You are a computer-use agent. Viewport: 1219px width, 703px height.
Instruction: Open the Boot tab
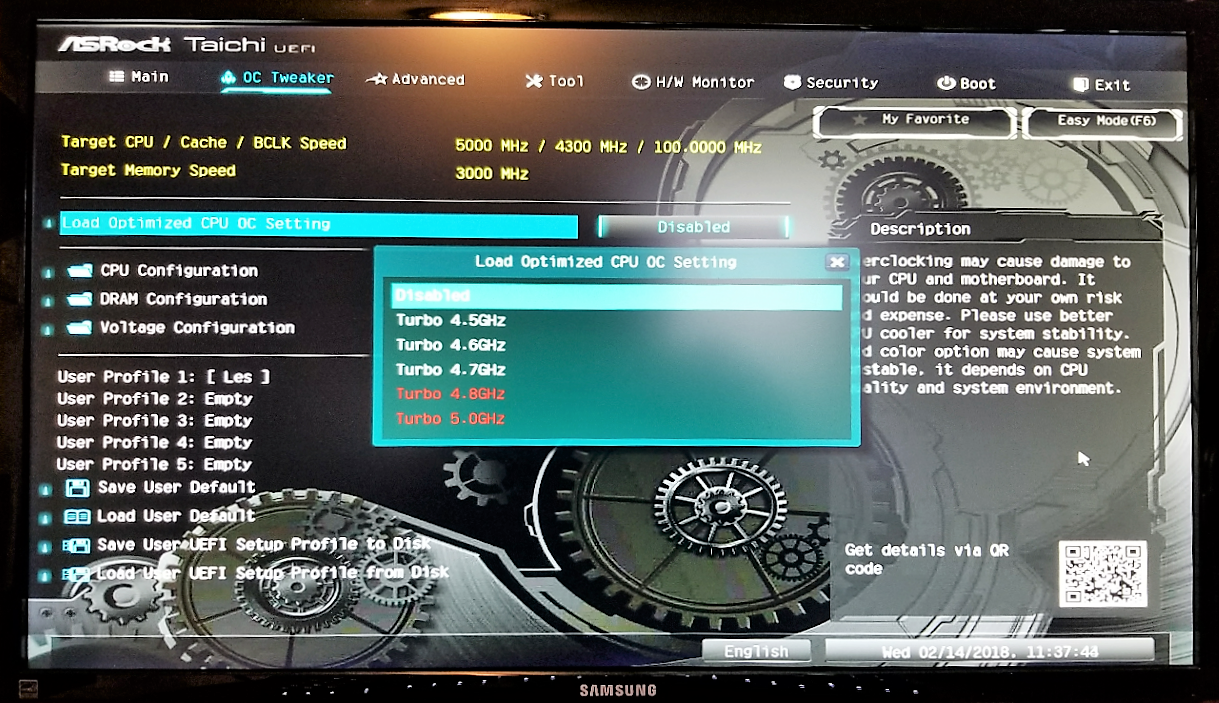[x=966, y=84]
